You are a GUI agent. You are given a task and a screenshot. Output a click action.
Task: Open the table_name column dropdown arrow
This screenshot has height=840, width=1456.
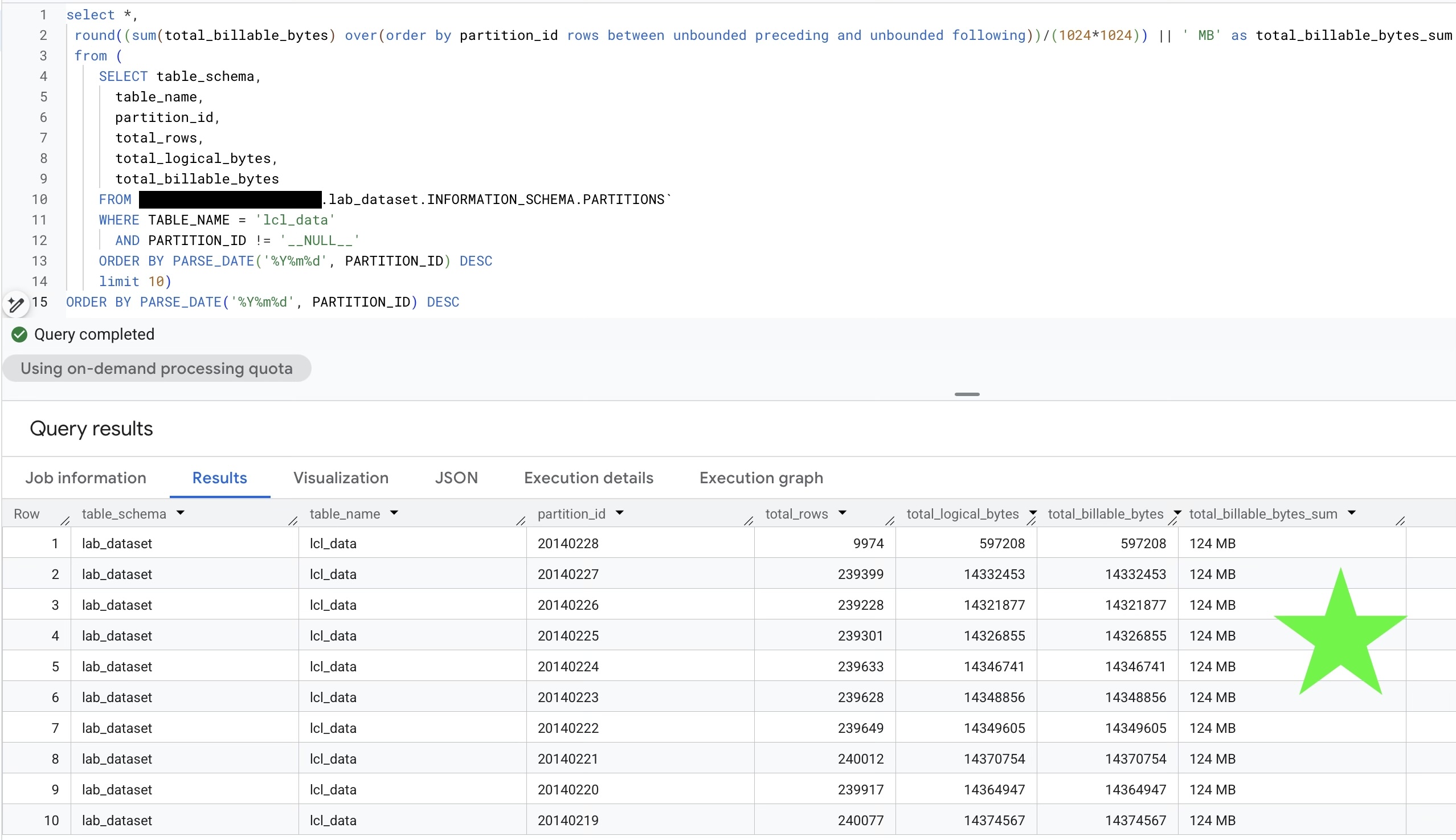[x=394, y=513]
